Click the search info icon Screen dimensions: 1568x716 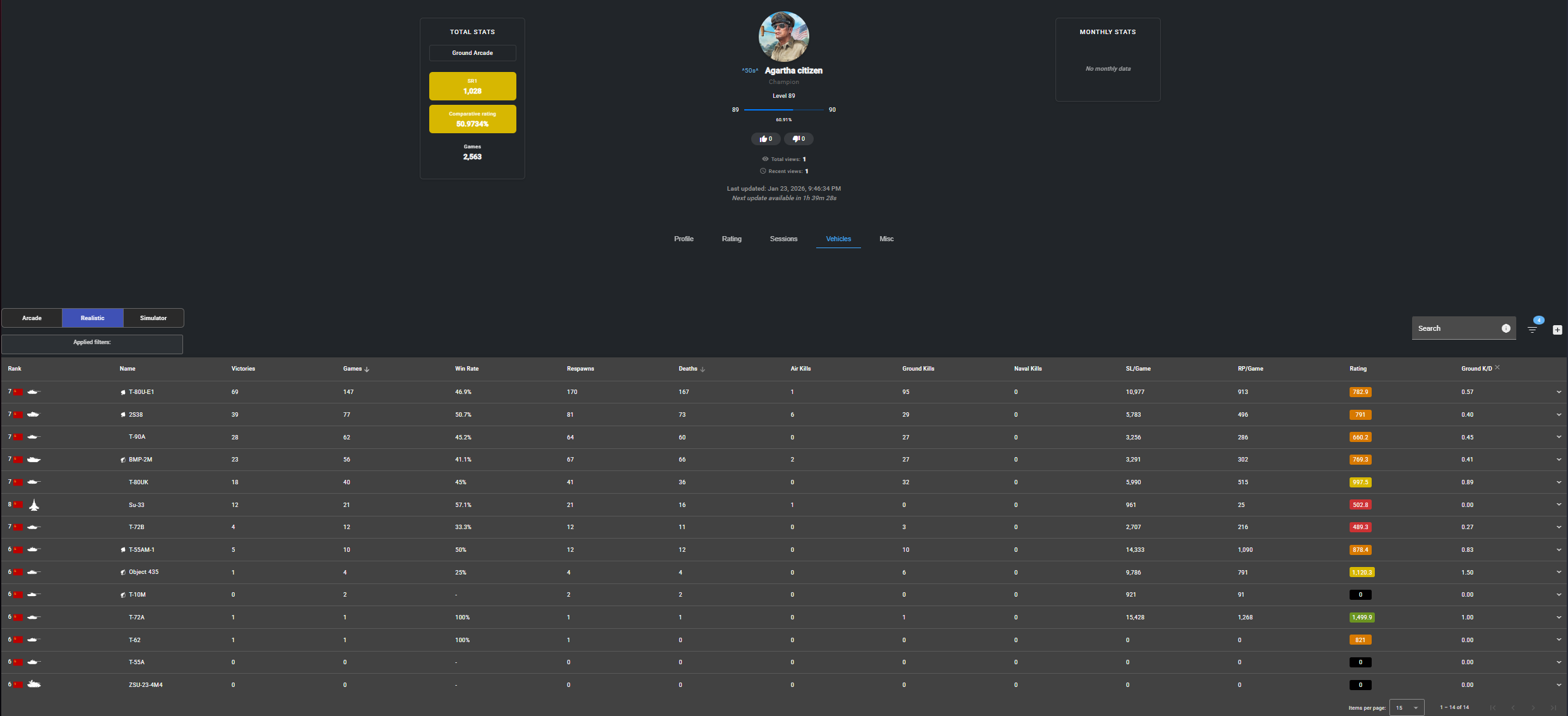coord(1506,328)
